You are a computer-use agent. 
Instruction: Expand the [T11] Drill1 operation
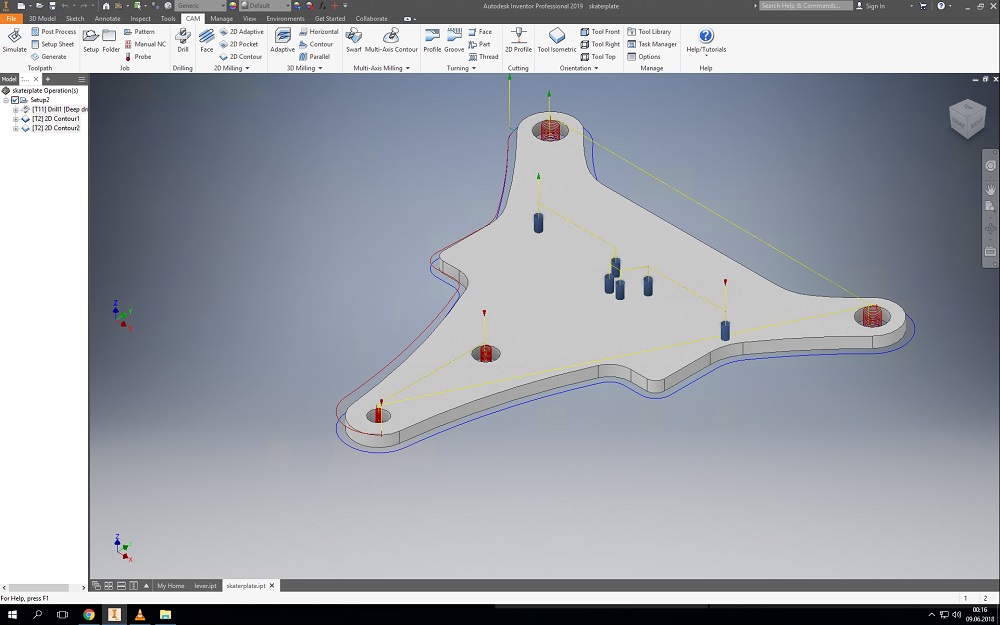[16, 110]
